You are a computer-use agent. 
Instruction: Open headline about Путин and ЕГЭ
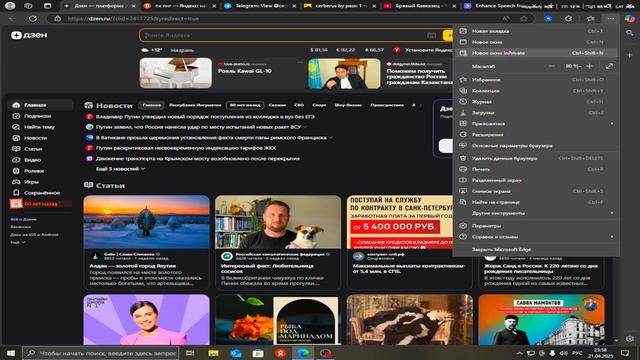point(205,117)
